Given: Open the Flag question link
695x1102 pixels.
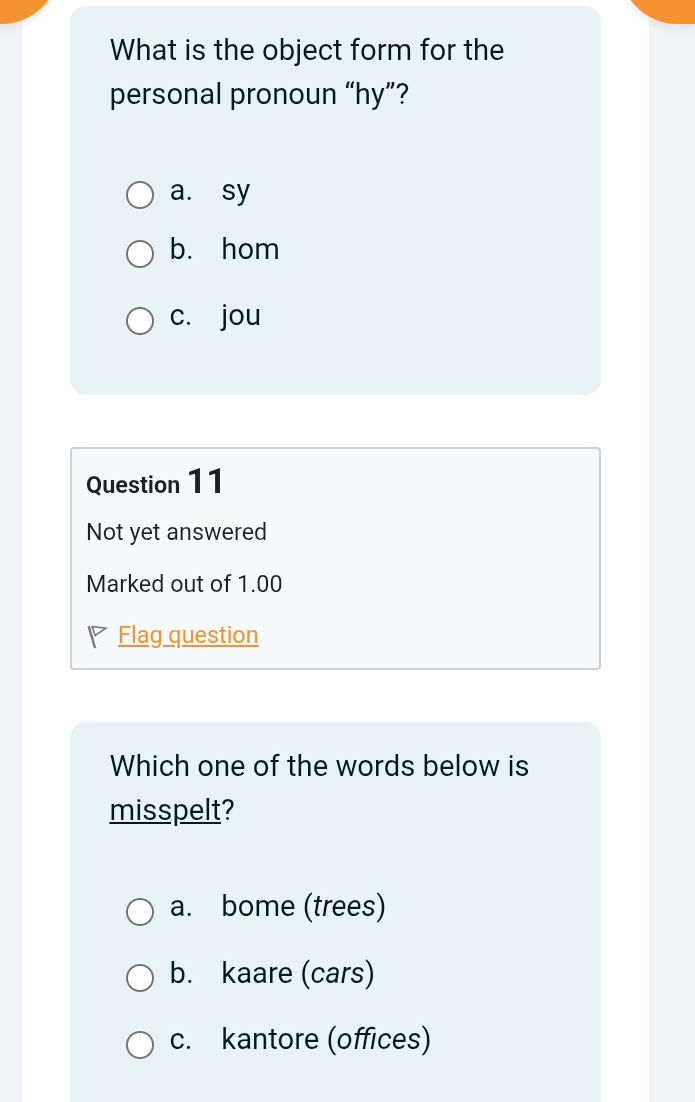Looking at the screenshot, I should [188, 635].
